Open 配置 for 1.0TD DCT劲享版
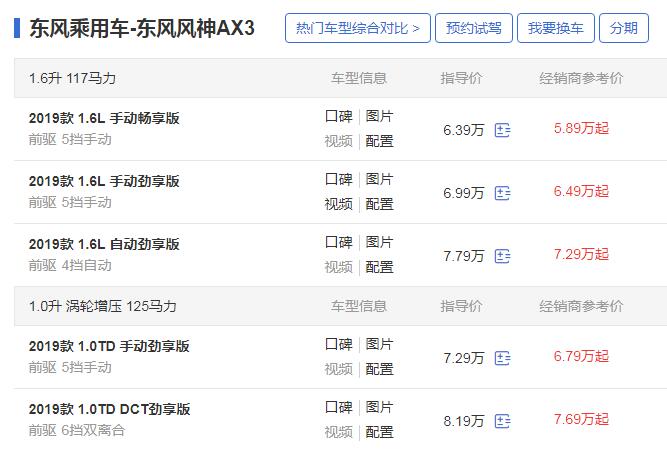The width and height of the screenshot is (667, 461). pyautogui.click(x=379, y=432)
